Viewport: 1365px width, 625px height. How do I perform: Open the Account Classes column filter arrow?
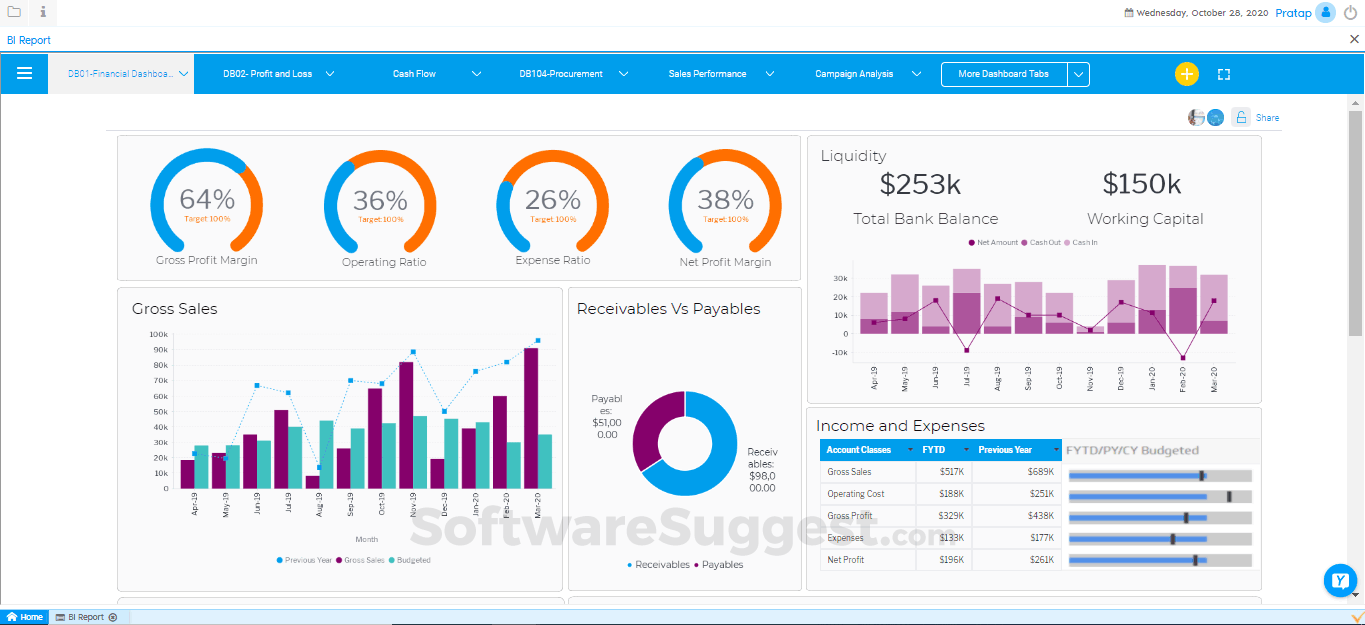(910, 450)
